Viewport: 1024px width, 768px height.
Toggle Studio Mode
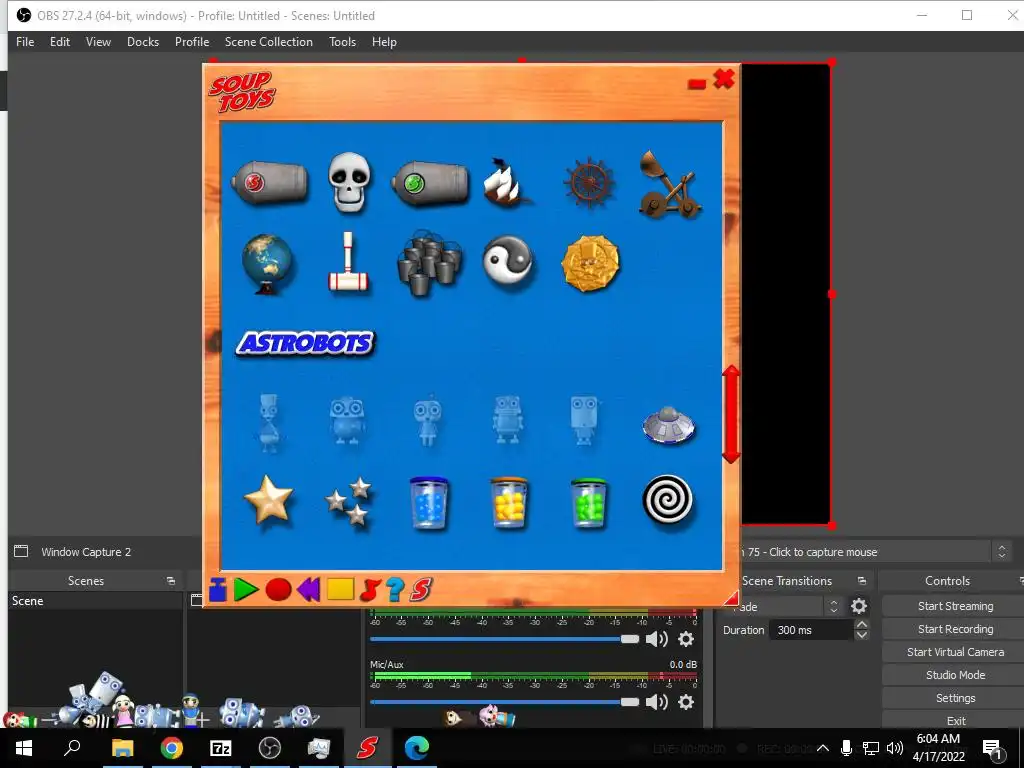pyautogui.click(x=955, y=675)
